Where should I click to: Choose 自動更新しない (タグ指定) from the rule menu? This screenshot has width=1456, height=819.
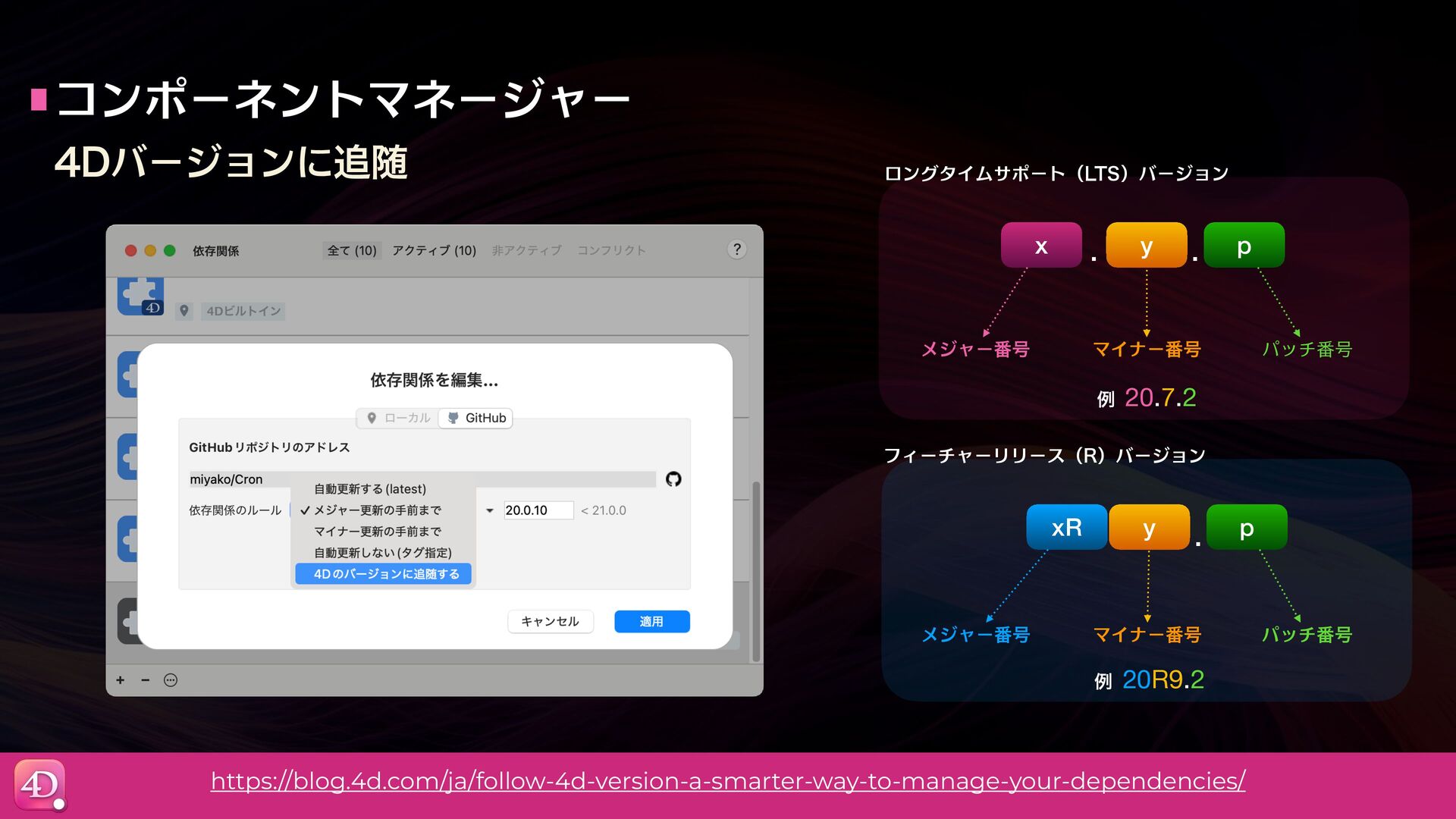click(x=383, y=553)
